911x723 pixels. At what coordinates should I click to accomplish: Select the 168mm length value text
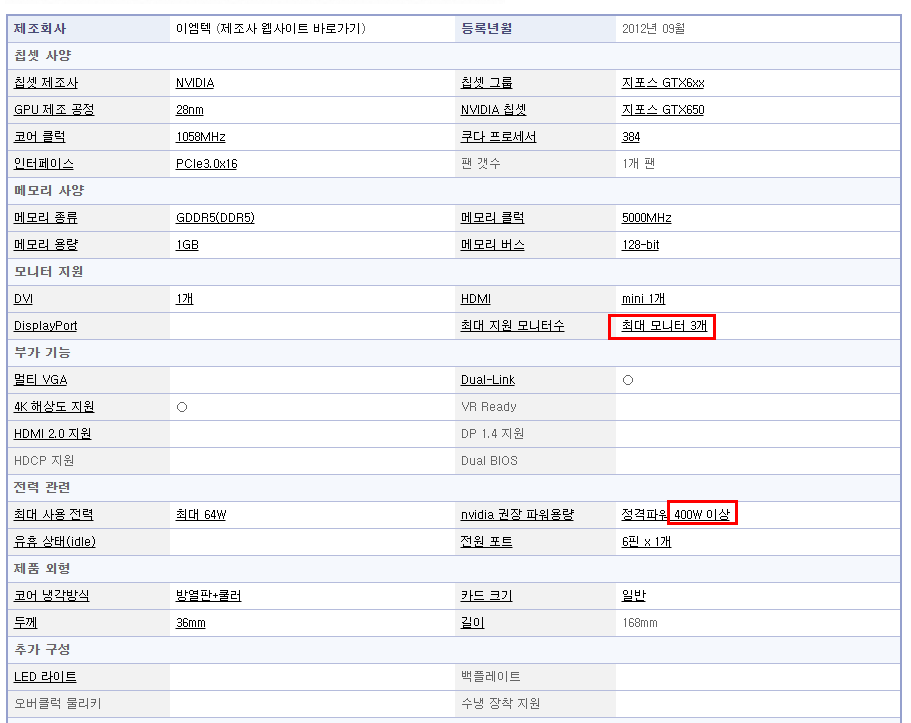click(x=640, y=623)
